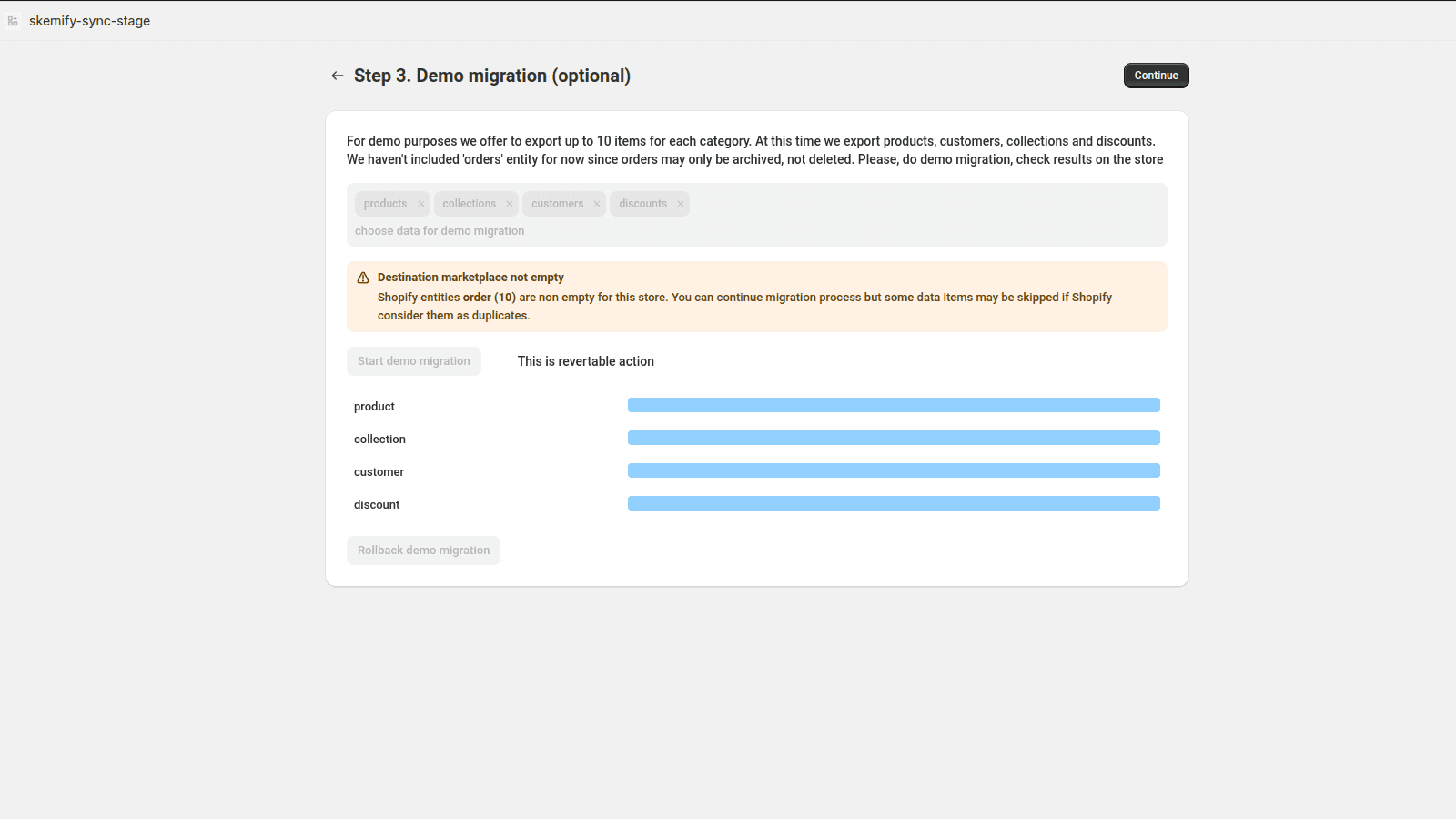The height and width of the screenshot is (819, 1456).
Task: Select the products tag label
Action: click(x=385, y=204)
